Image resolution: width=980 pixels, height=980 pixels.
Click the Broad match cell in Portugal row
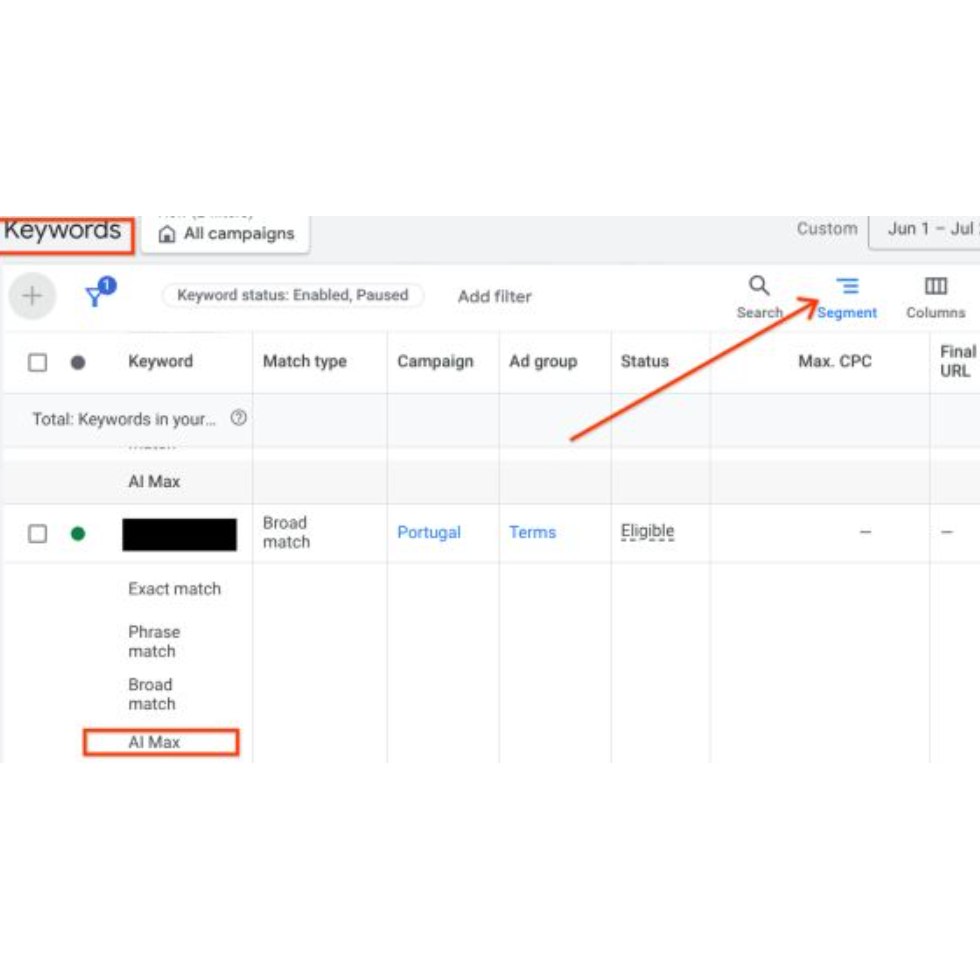click(x=286, y=532)
